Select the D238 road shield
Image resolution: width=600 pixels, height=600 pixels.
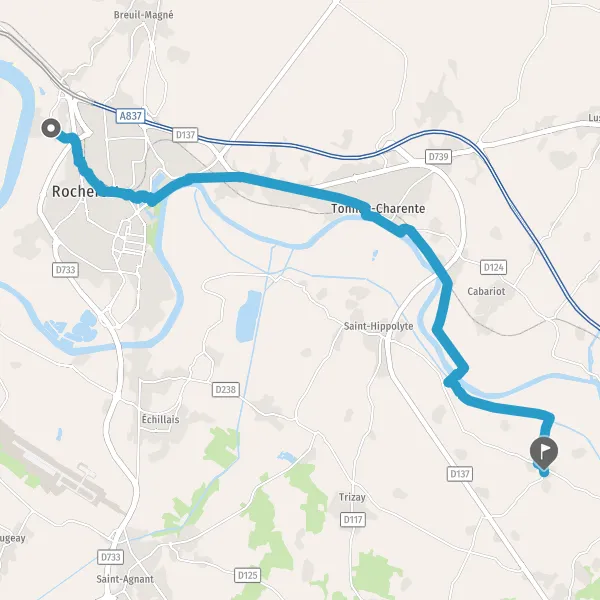[x=226, y=390]
